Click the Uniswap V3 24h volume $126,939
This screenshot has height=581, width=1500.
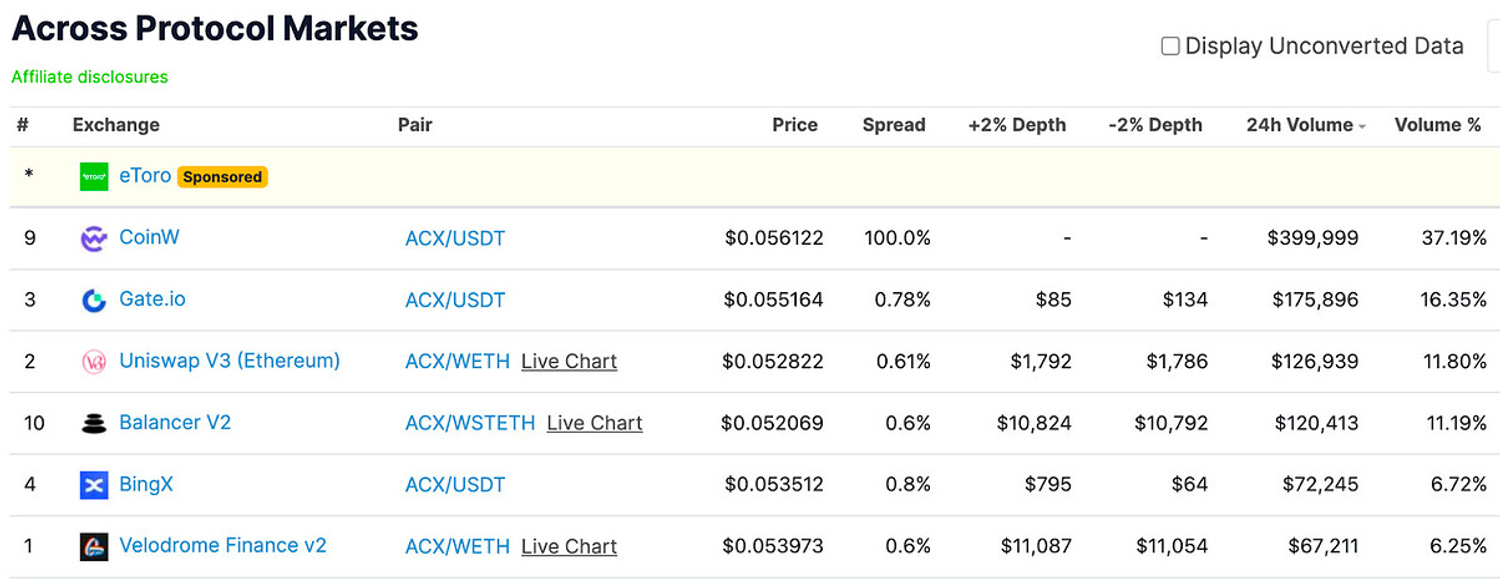(1316, 361)
